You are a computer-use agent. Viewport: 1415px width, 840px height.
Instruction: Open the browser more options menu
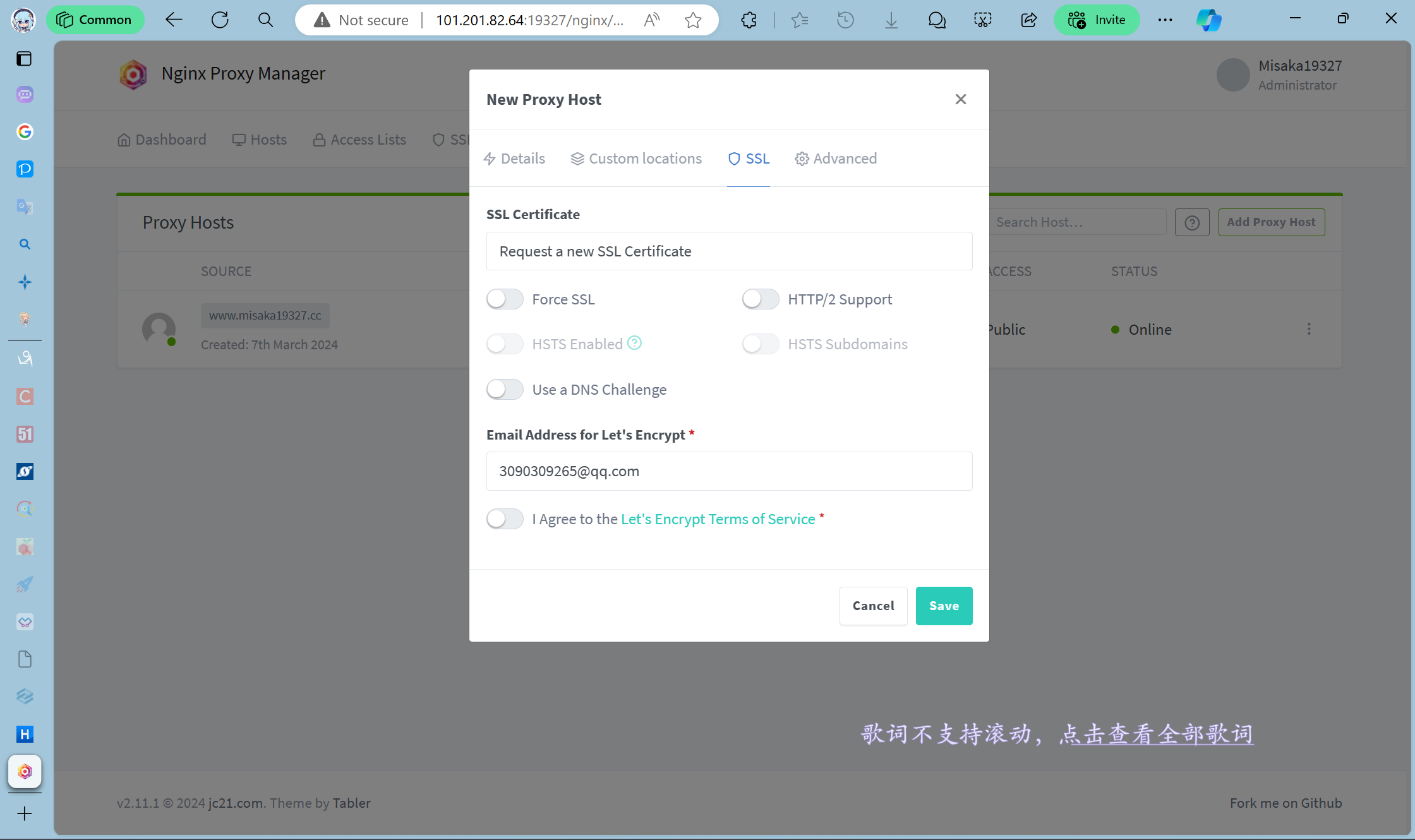(x=1165, y=20)
